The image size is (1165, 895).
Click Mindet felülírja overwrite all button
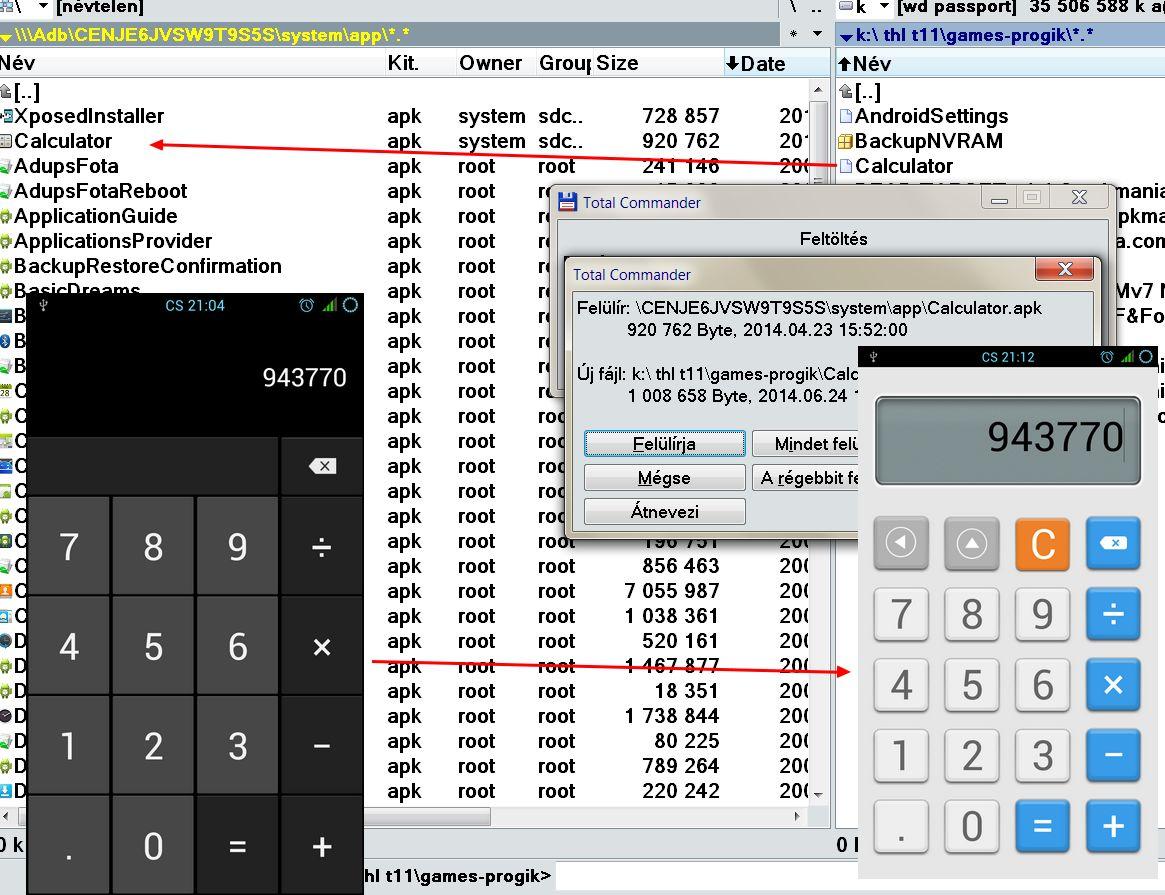point(805,443)
